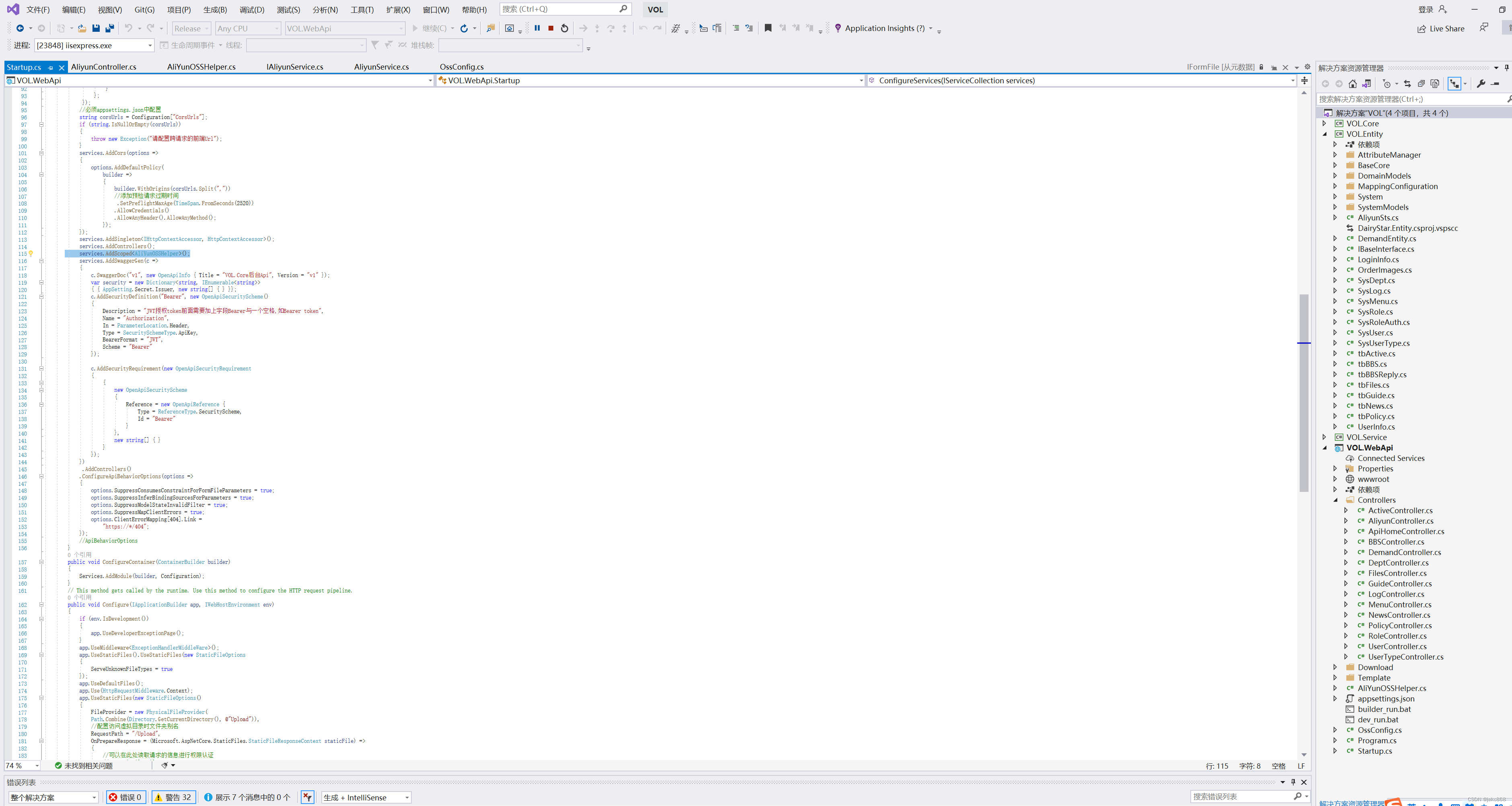This screenshot has width=1512, height=806.
Task: Open the 74 % editor zoom dropdown
Action: click(x=22, y=765)
